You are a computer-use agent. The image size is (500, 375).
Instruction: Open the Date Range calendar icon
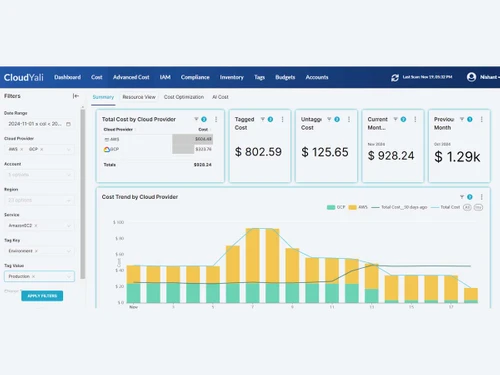68,124
